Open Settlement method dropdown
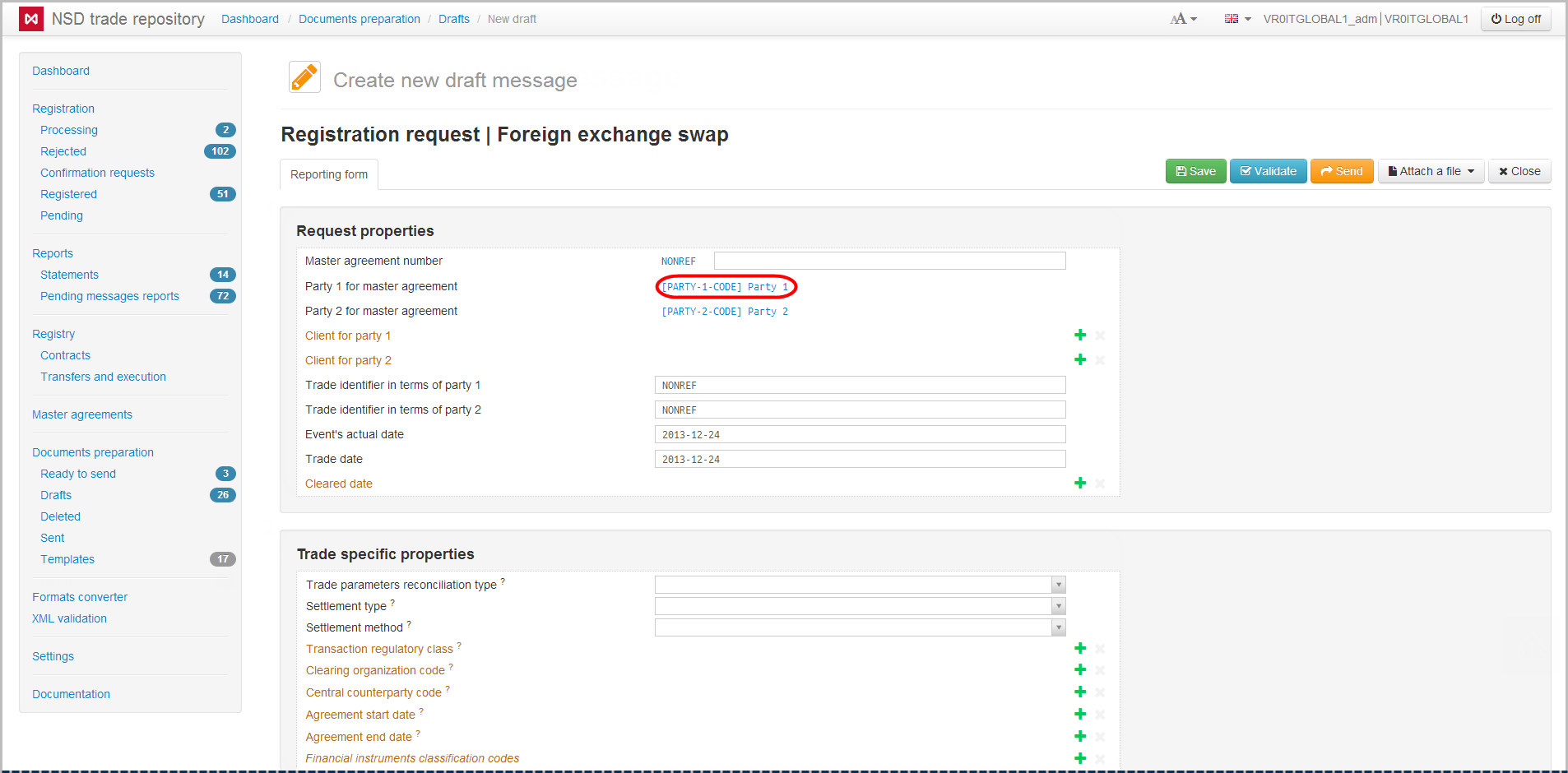1568x773 pixels. [x=1059, y=627]
